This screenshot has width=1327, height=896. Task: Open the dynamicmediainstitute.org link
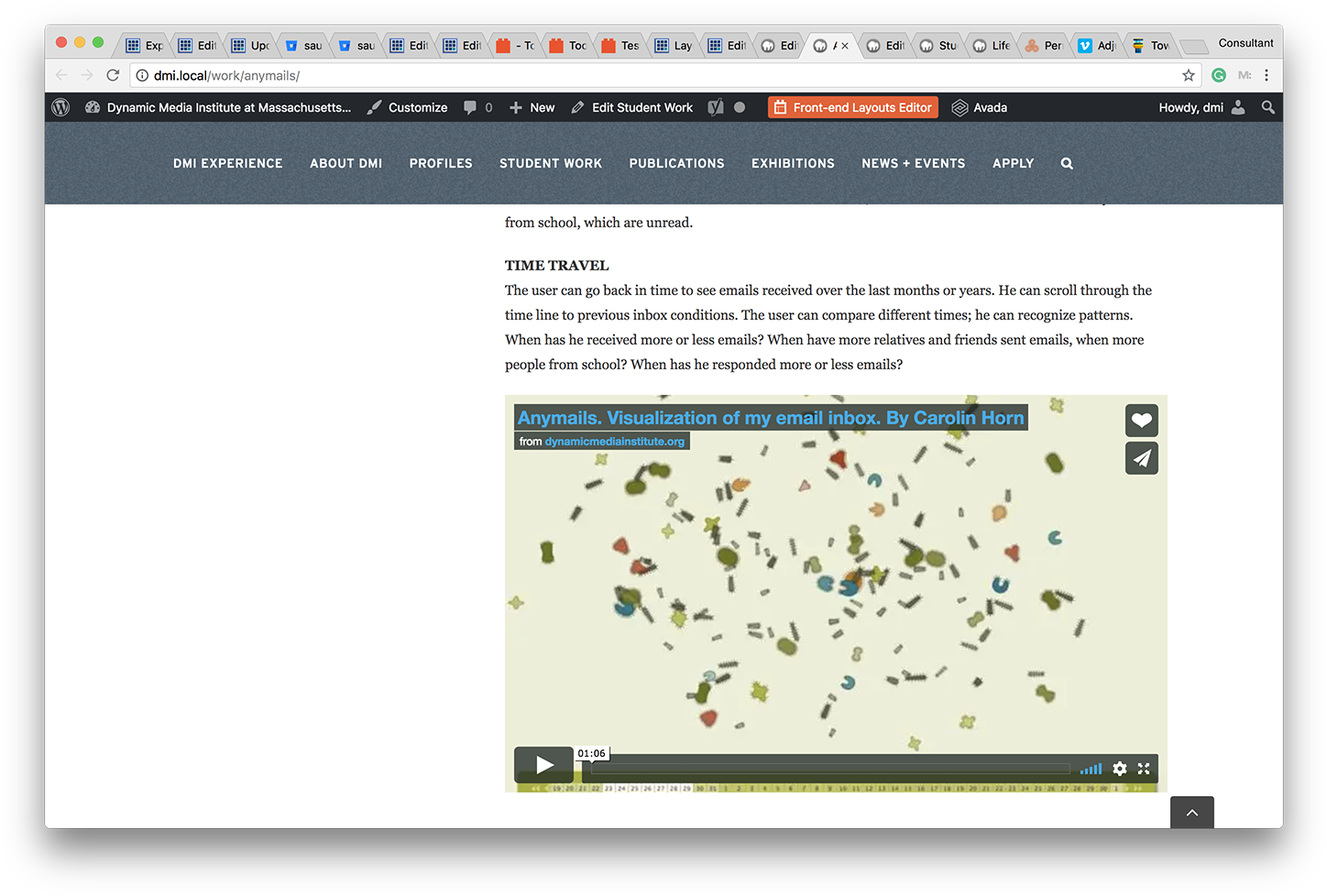[x=614, y=442]
